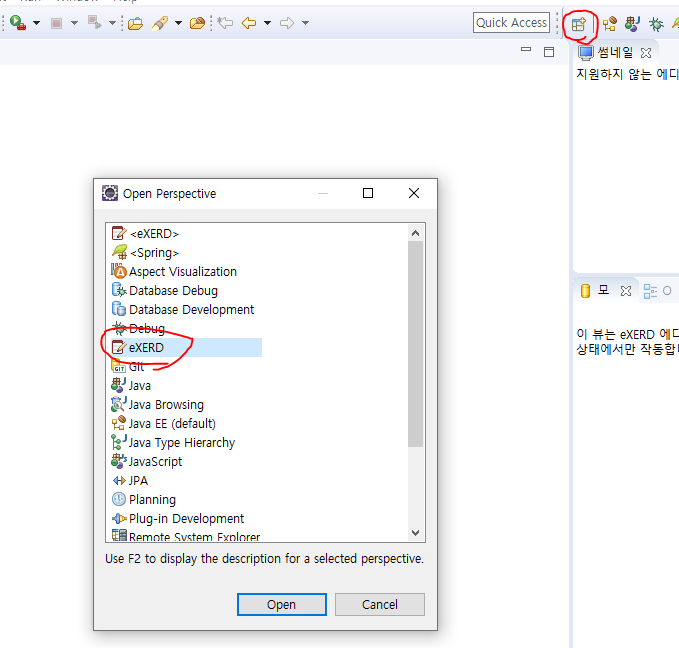This screenshot has height=648, width=679.
Task: Select JavaScript perspective in list
Action: (x=147, y=462)
